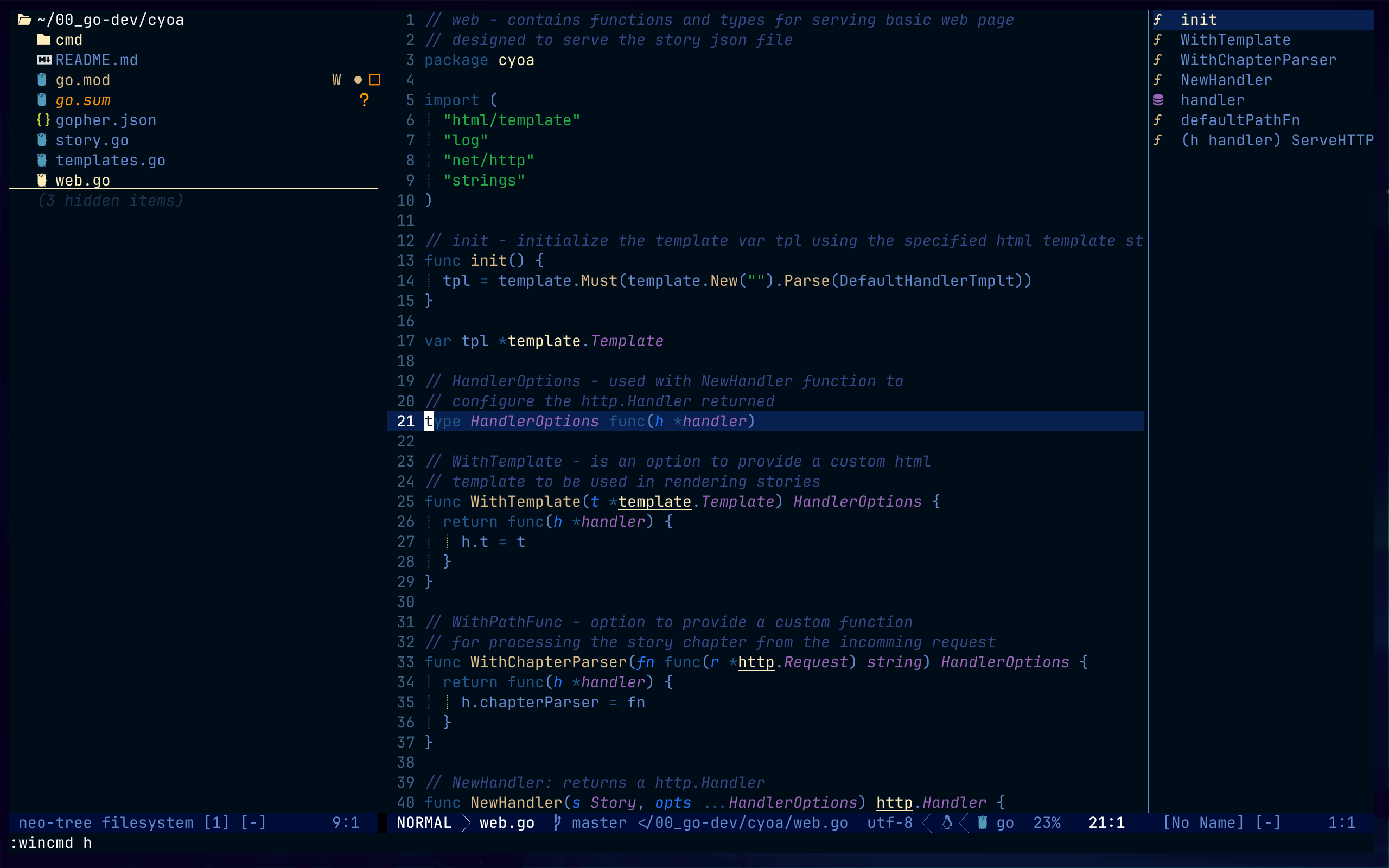Place cursor on line 3 package cyoa

(x=479, y=60)
